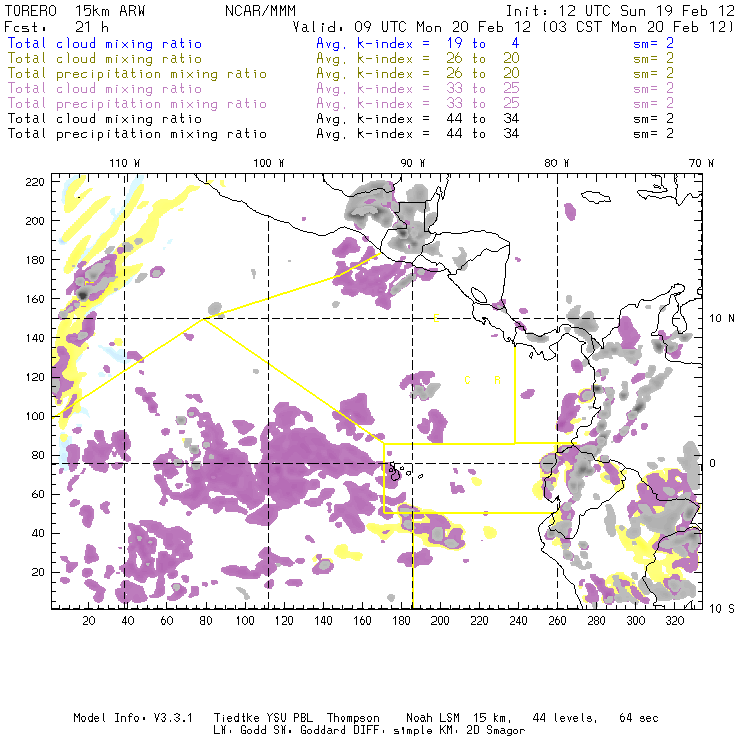Click the '64 sec' time step text
This screenshot has height=740, width=740.
[639, 718]
